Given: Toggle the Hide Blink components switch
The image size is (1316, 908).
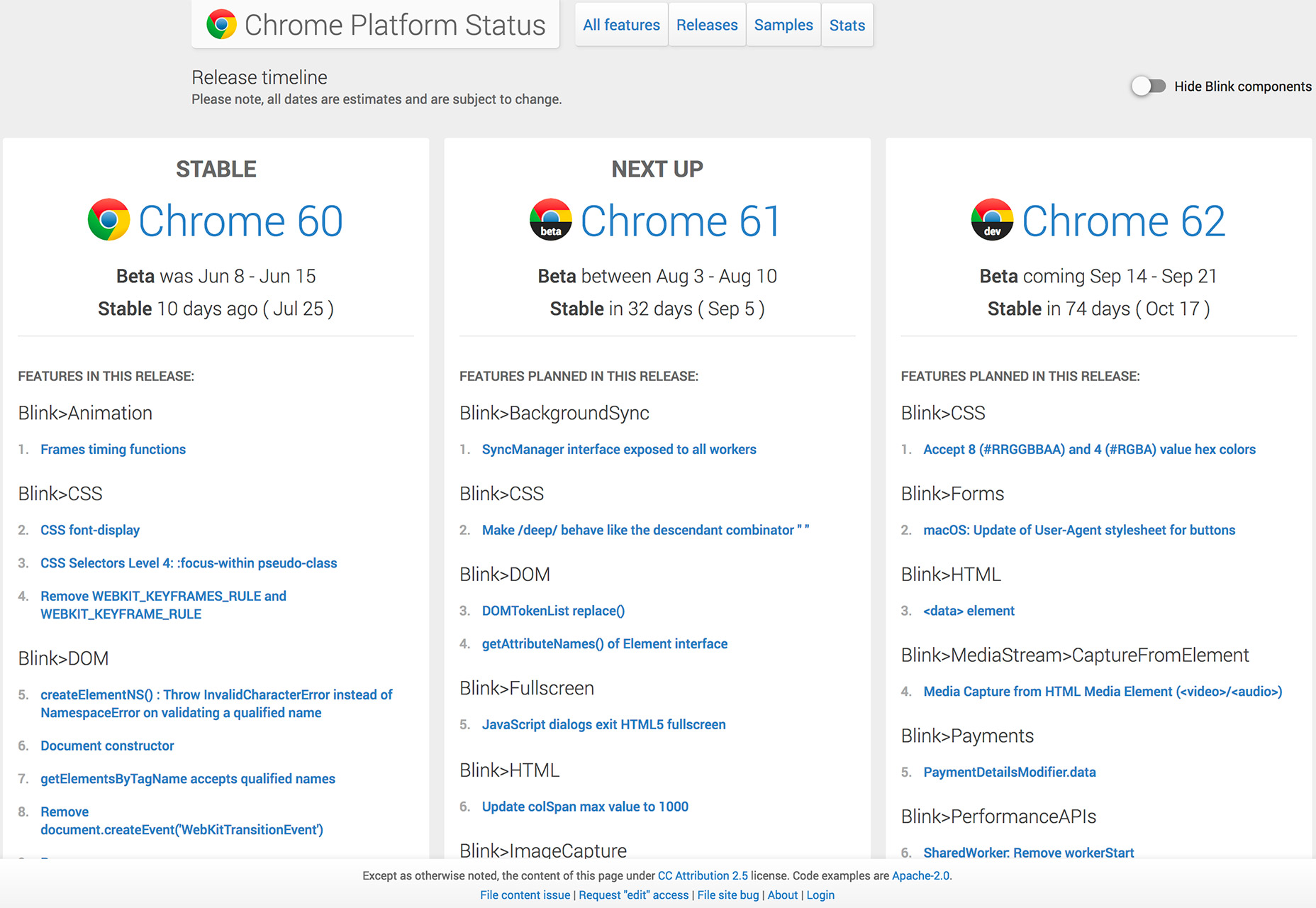Looking at the screenshot, I should coord(1148,87).
